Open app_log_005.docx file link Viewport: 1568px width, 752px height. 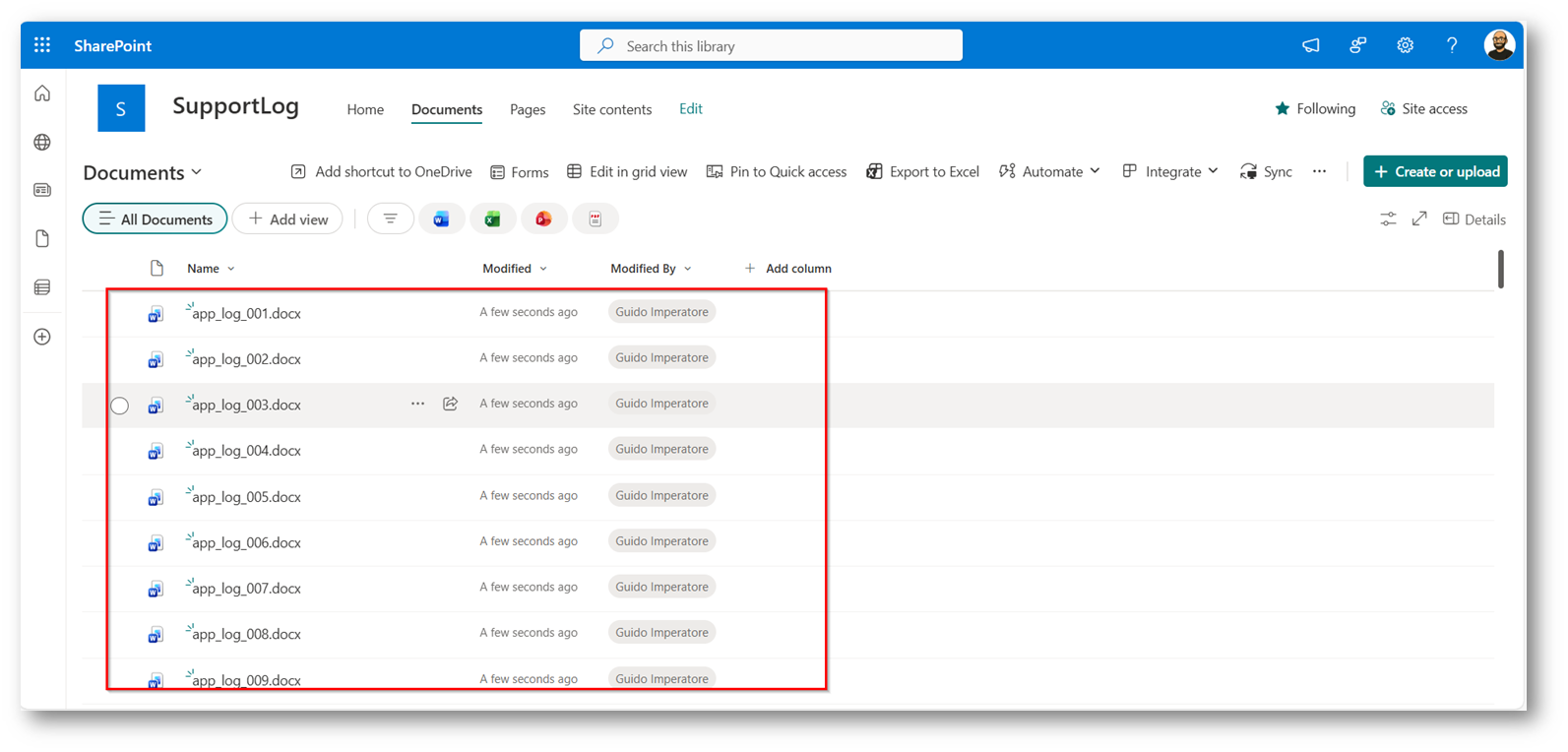(246, 497)
